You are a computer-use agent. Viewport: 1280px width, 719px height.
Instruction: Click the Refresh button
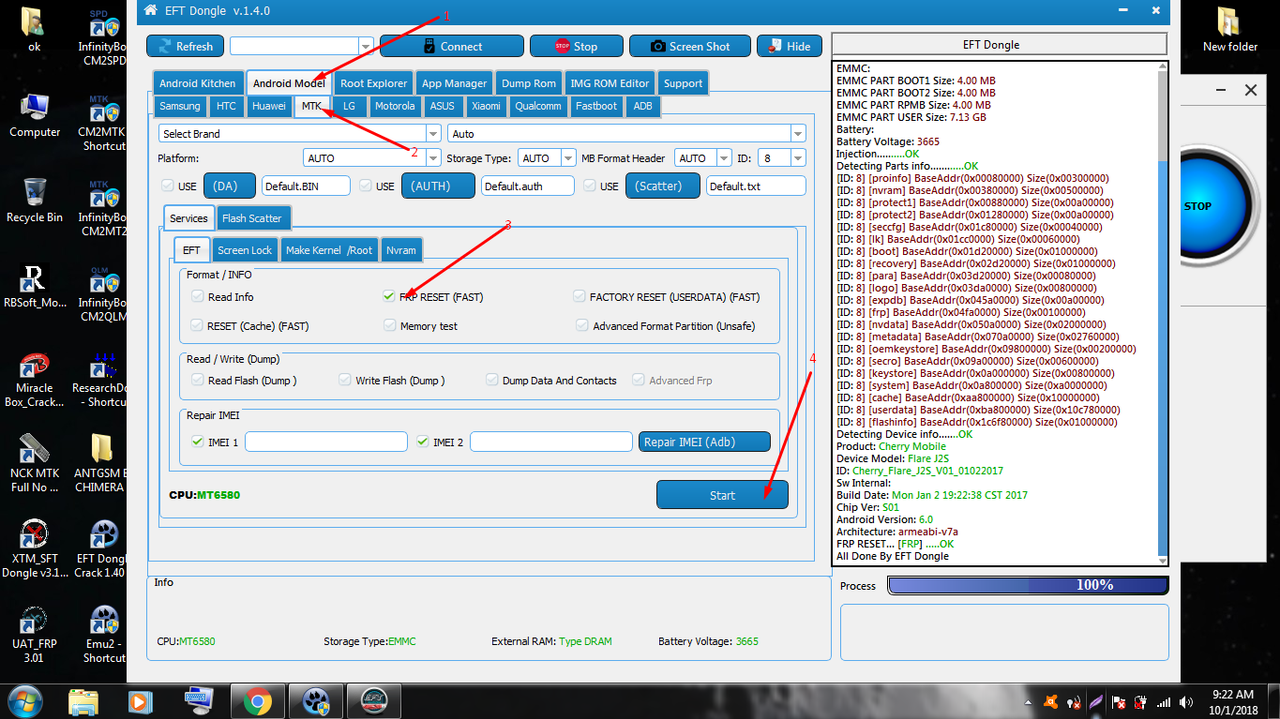[185, 46]
